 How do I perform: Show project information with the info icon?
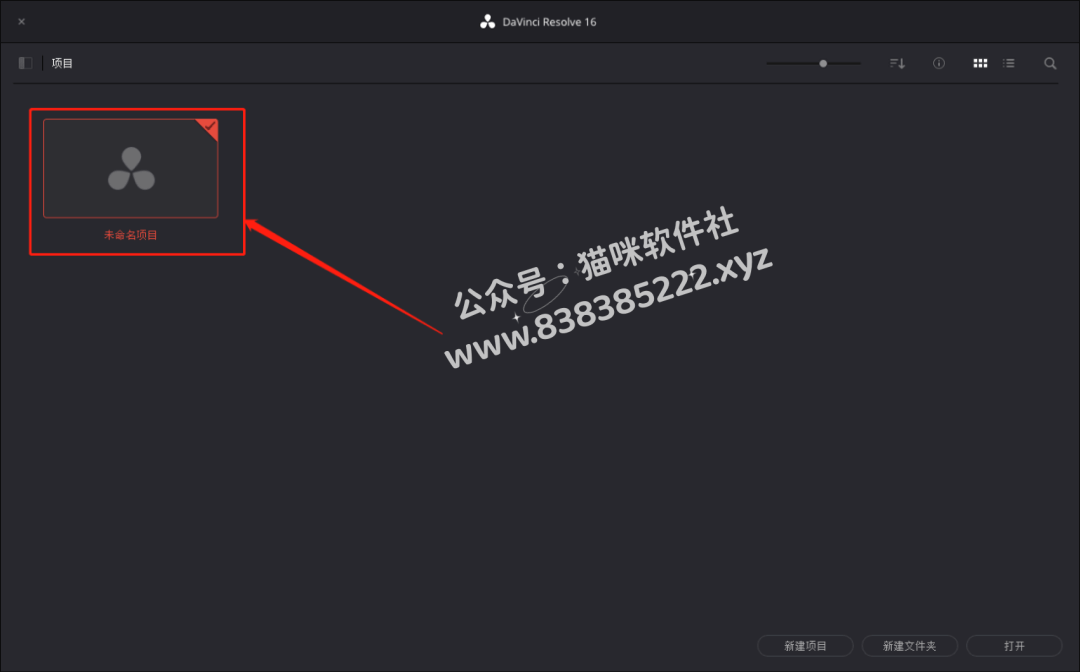click(x=939, y=63)
